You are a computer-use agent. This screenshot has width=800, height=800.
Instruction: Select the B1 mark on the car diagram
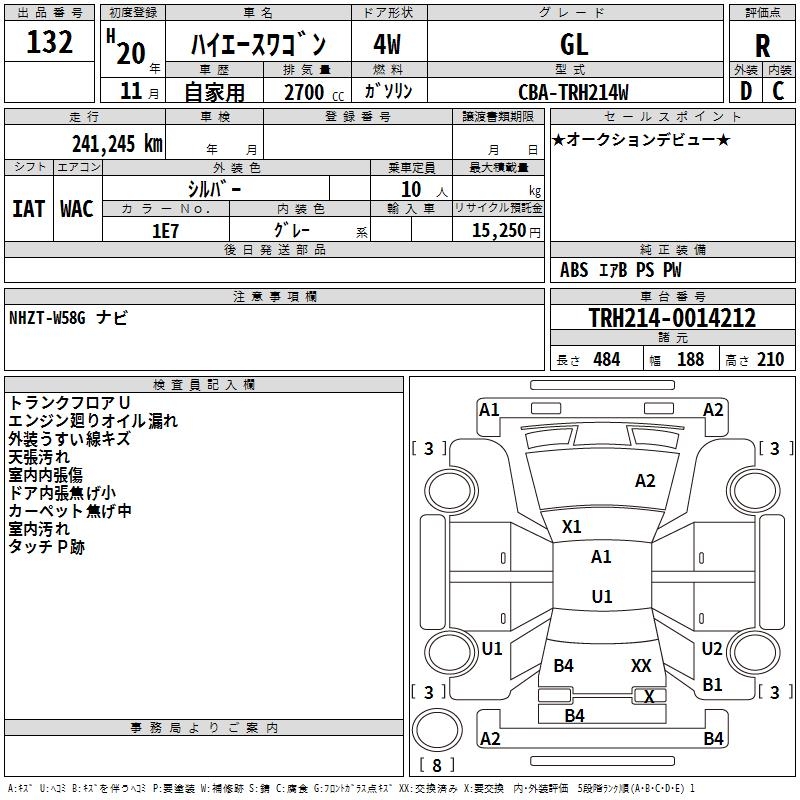click(712, 684)
